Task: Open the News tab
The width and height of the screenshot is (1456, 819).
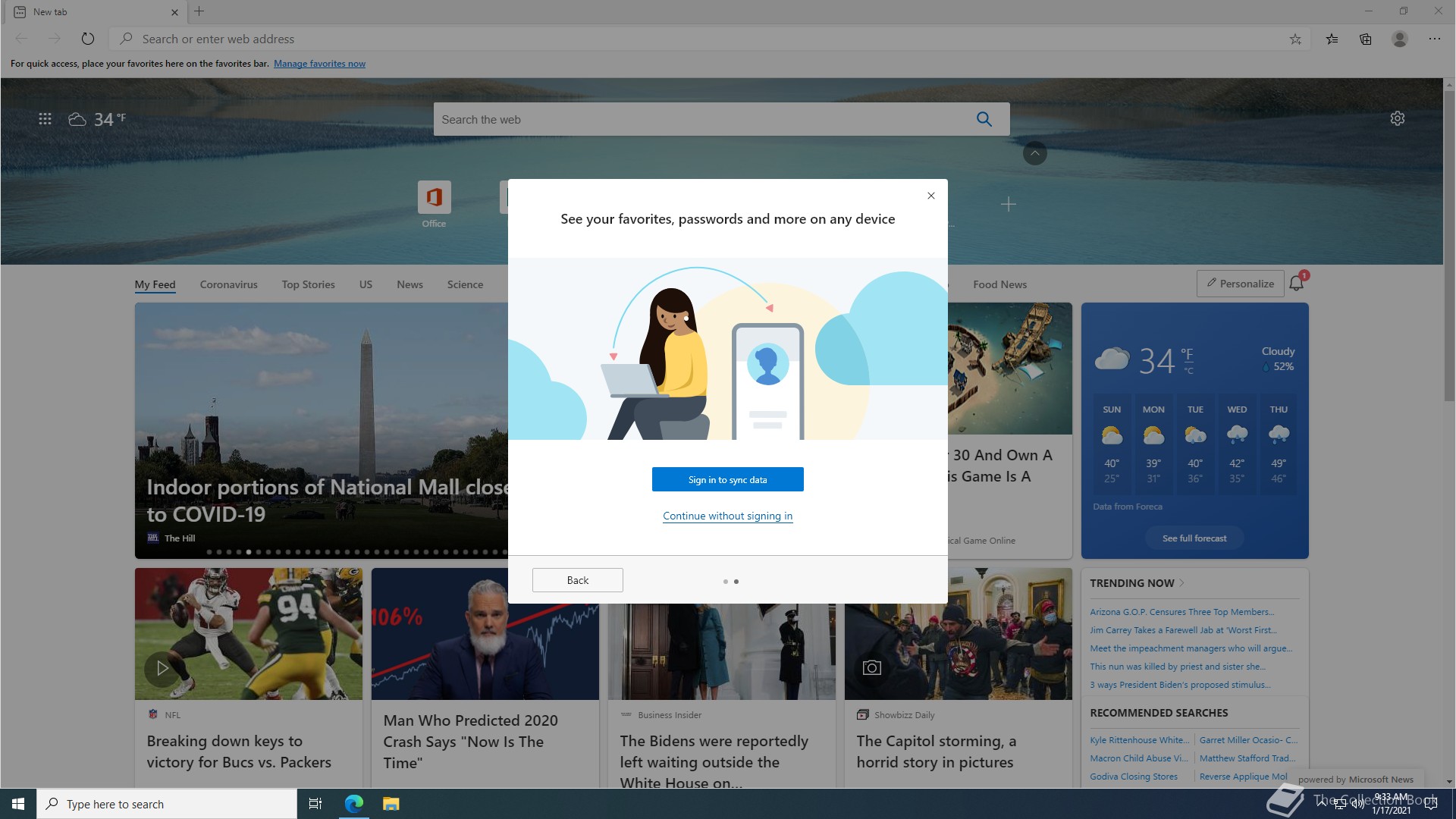Action: (409, 284)
